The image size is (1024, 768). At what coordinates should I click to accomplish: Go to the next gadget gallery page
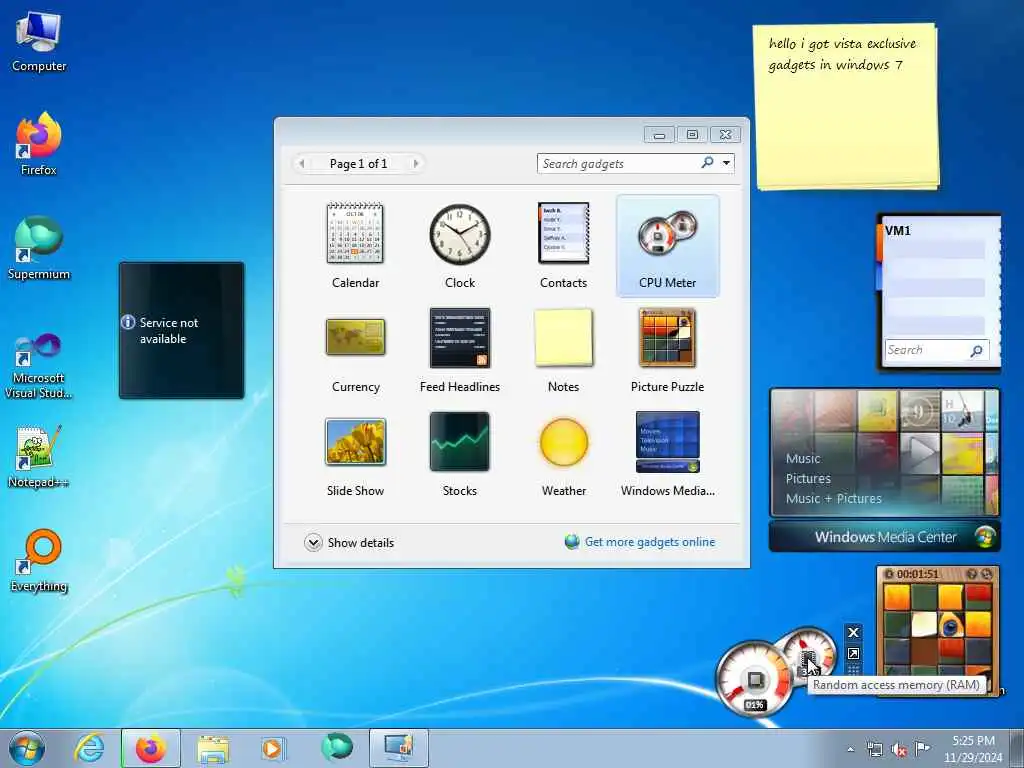pos(415,163)
